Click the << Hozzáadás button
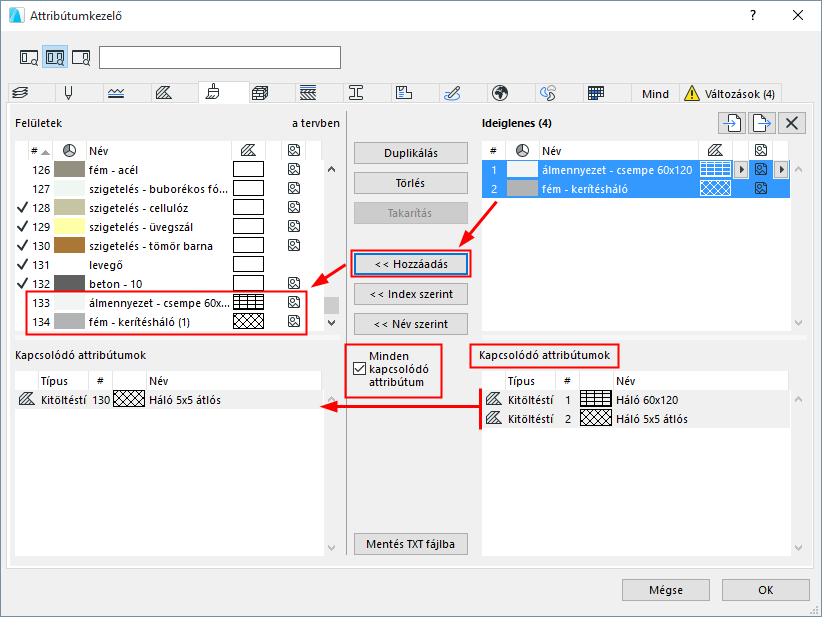The width and height of the screenshot is (822, 617). click(x=411, y=264)
